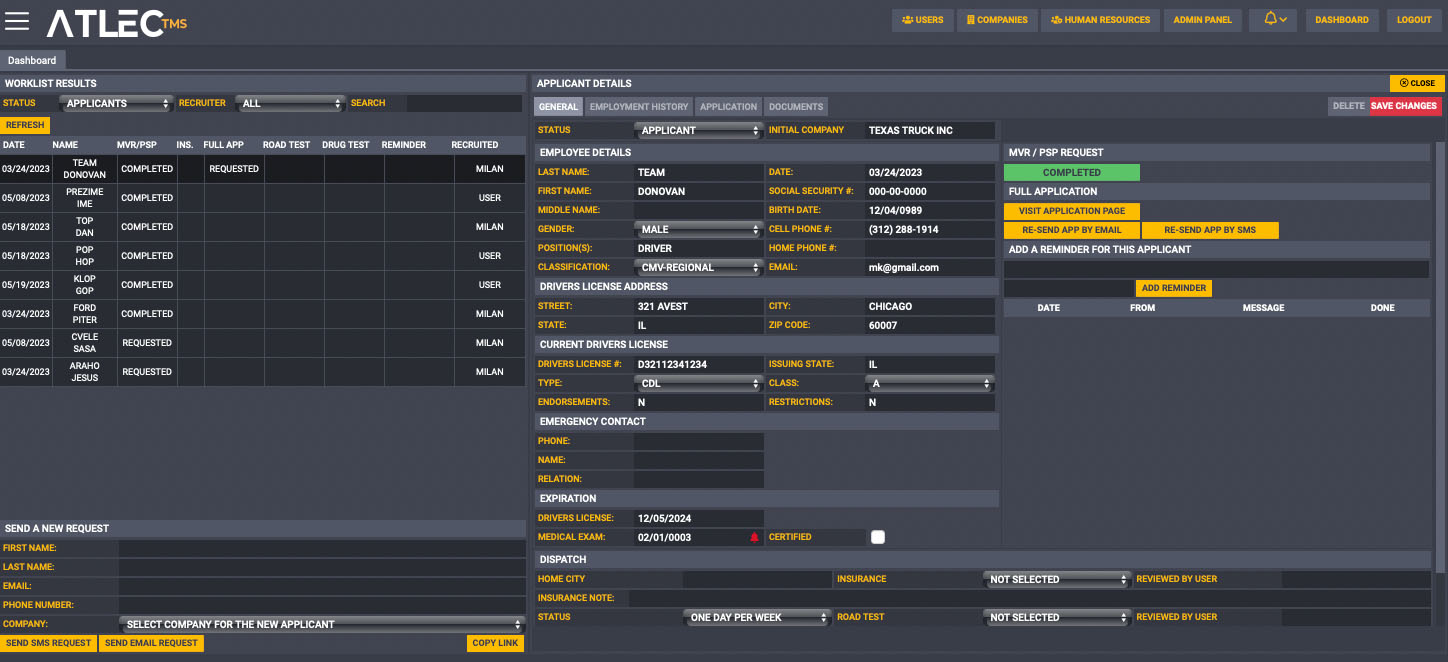This screenshot has height=662, width=1448.
Task: Open Companies from the top bar
Action: click(x=997, y=20)
